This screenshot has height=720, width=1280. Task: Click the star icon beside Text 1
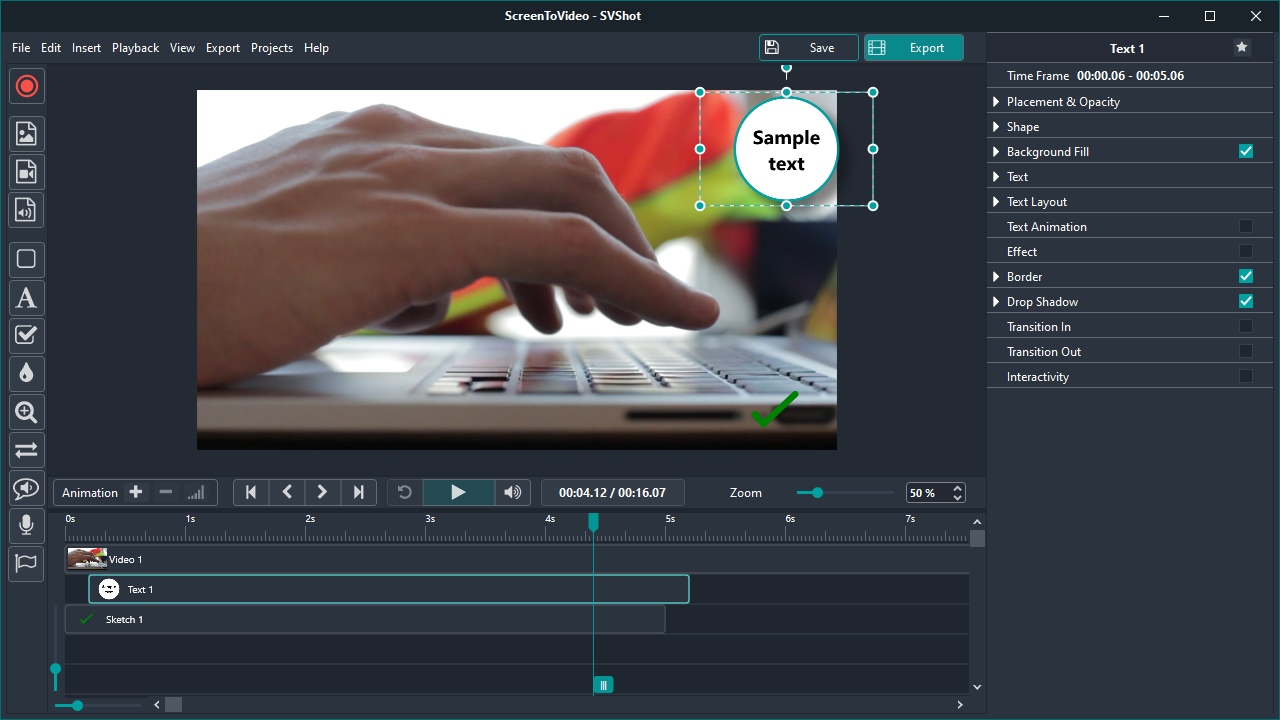pos(1242,47)
